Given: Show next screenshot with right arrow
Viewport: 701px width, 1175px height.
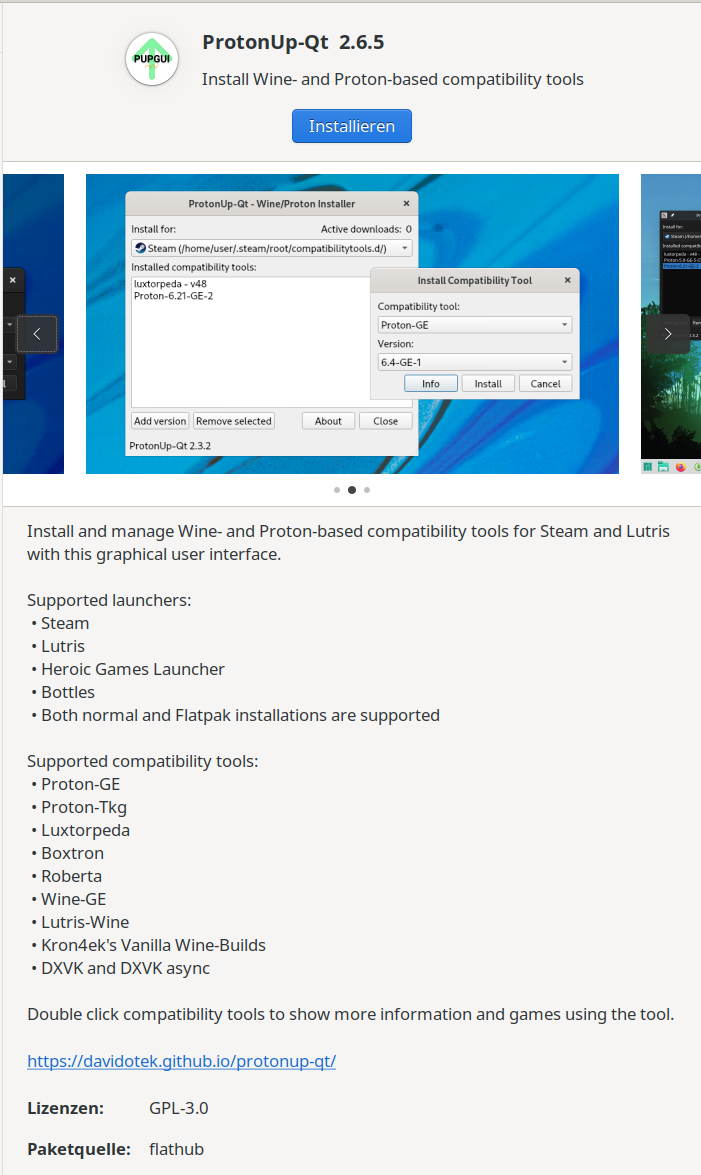Looking at the screenshot, I should point(667,334).
